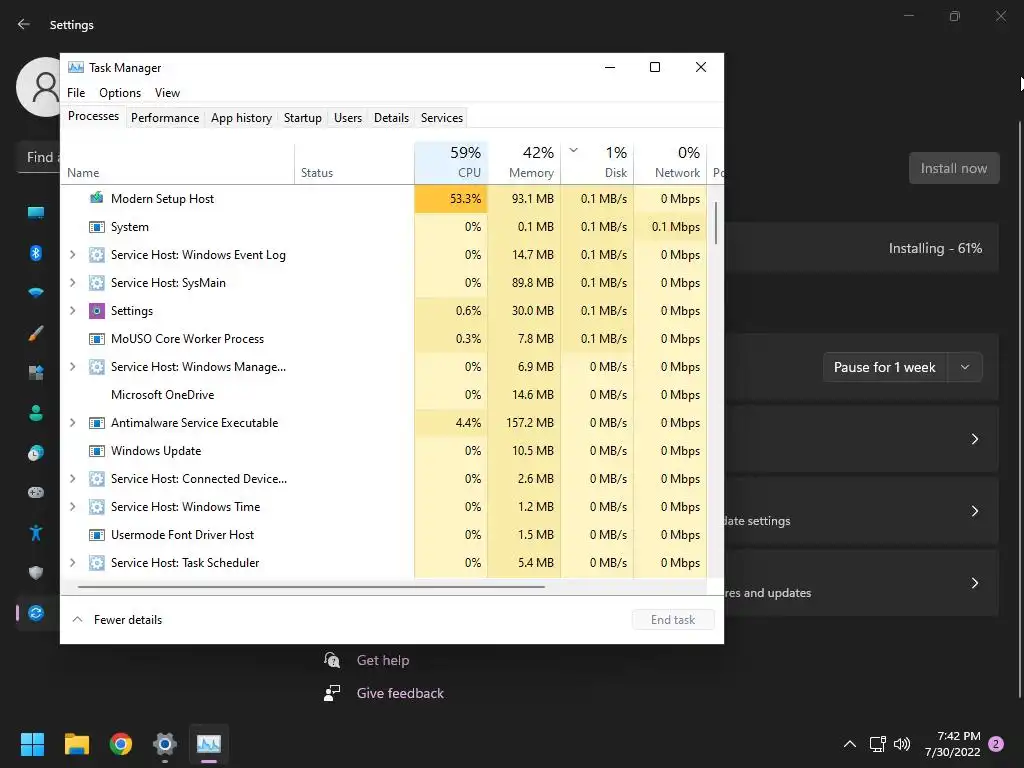Select the Microsoft OneDrive process row
The image size is (1024, 768).
[x=384, y=394]
